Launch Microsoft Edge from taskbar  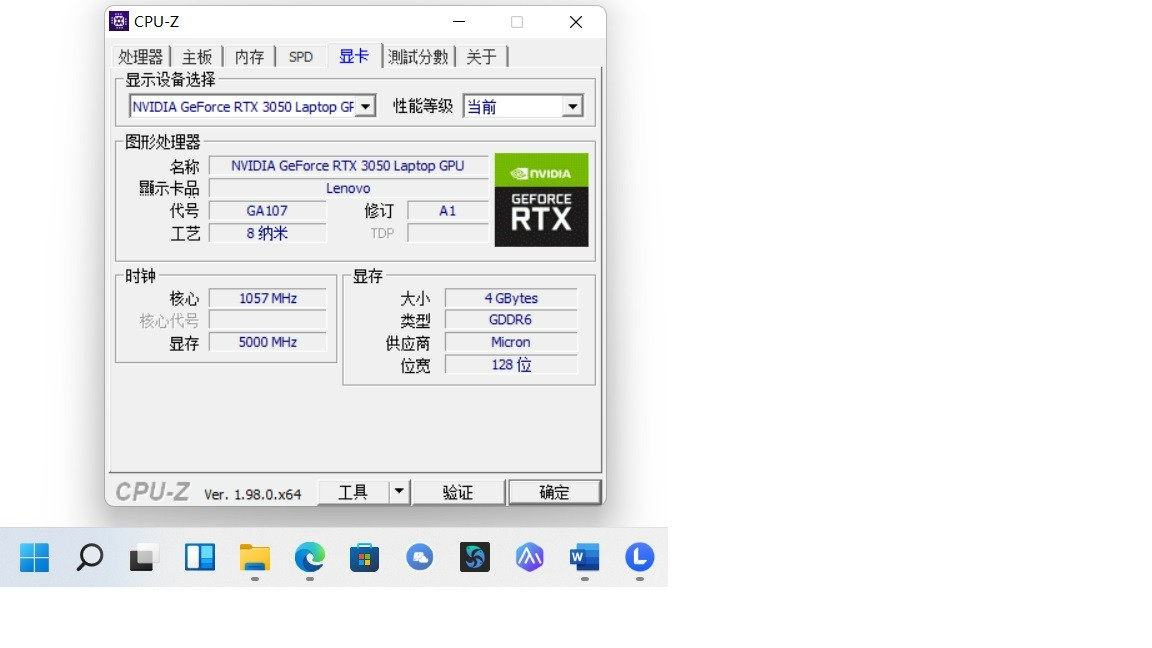310,558
